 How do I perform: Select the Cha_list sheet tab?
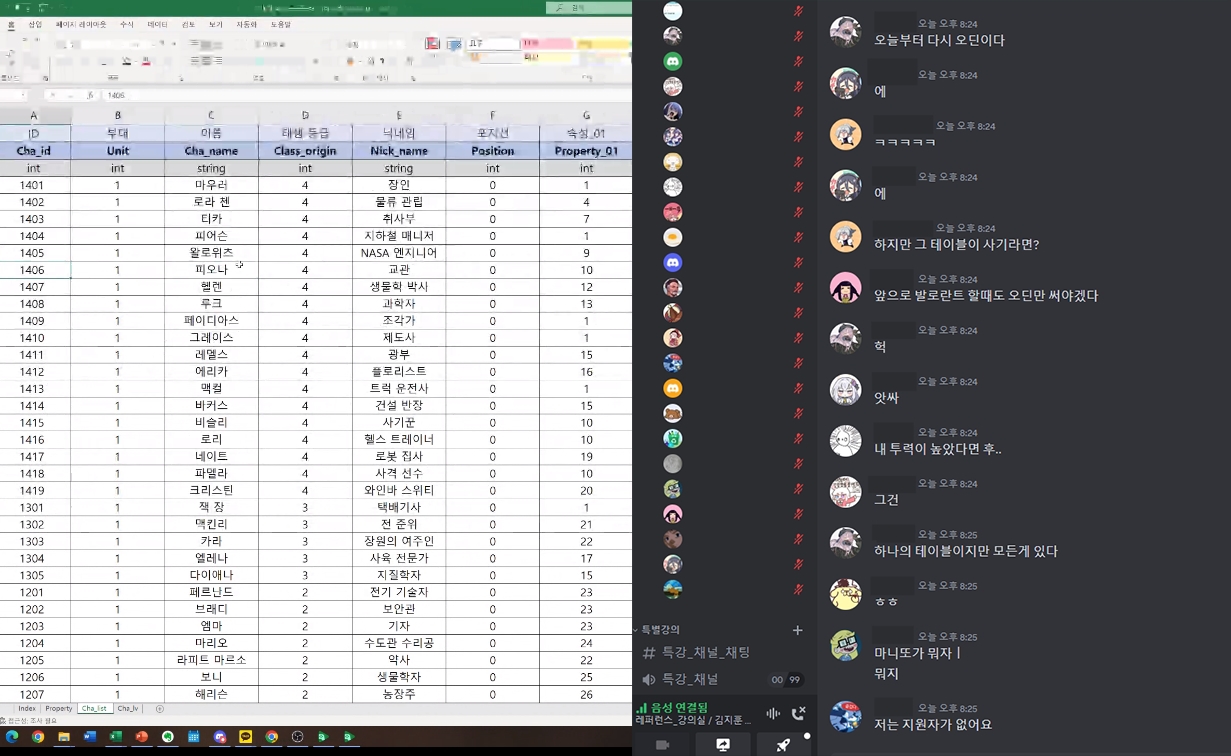94,709
